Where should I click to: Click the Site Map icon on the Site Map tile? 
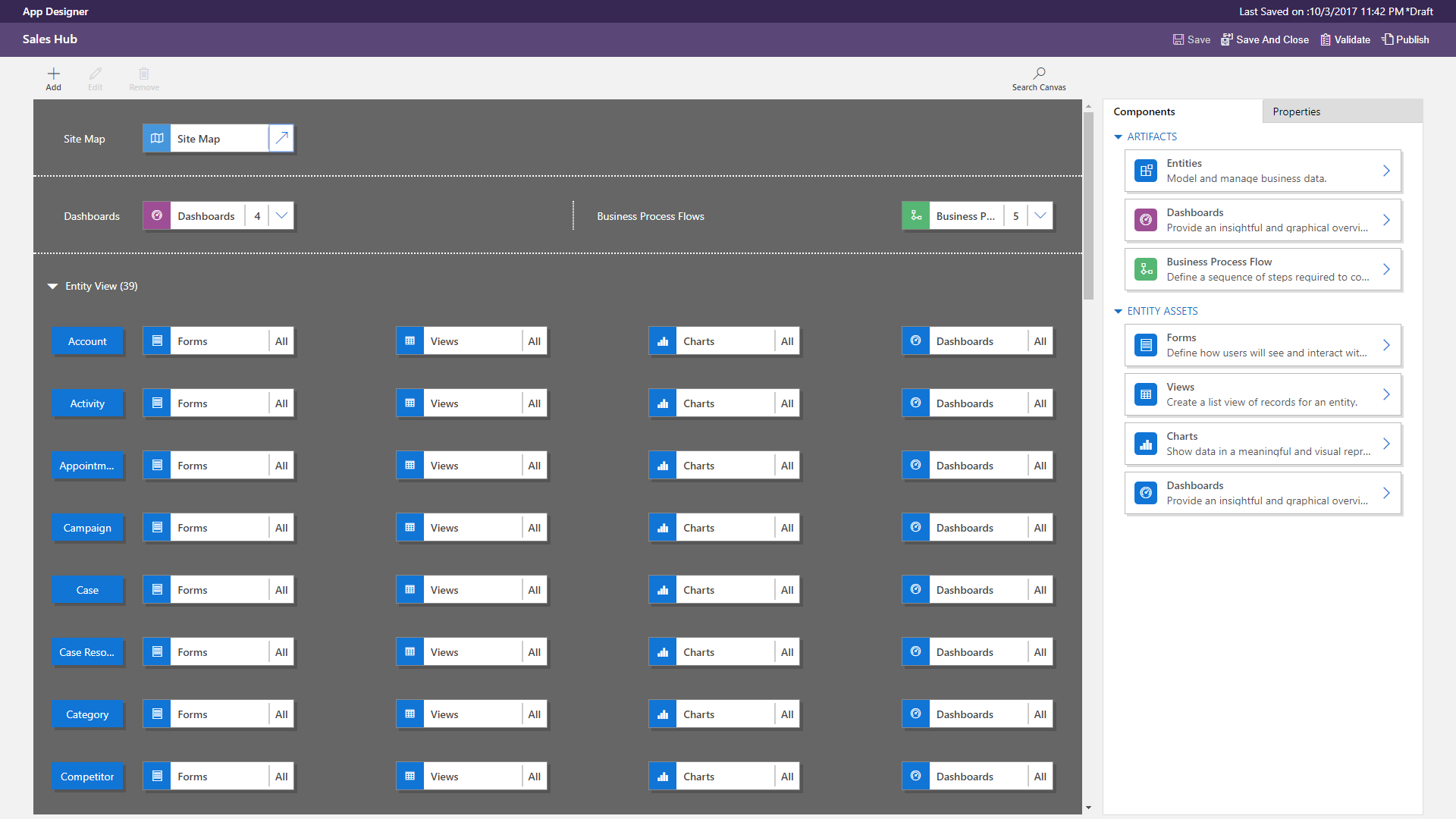pos(156,138)
